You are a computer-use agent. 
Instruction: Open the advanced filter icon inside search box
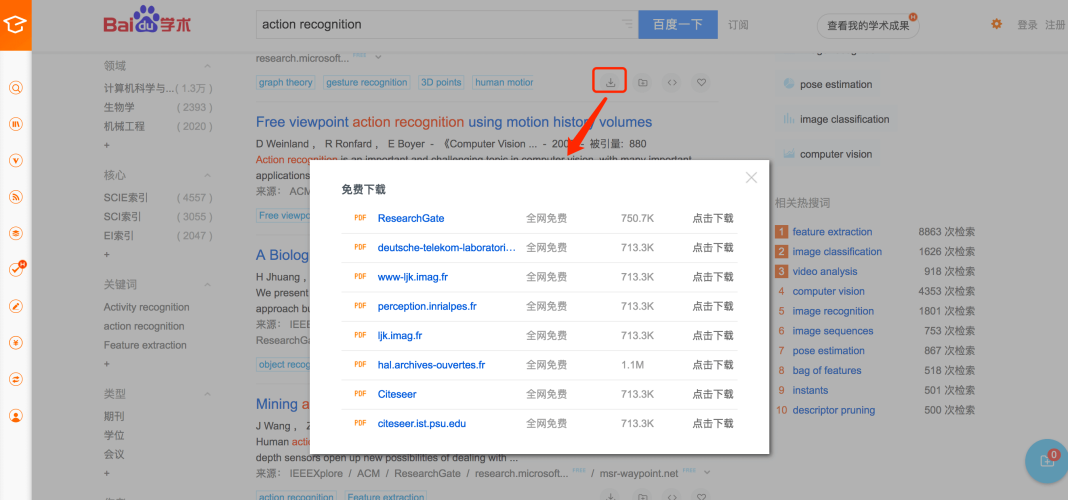627,25
